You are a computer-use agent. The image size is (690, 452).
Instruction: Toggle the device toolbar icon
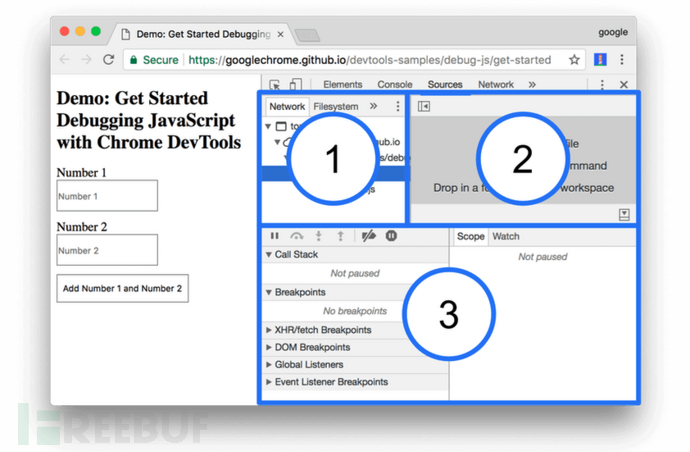tap(296, 85)
